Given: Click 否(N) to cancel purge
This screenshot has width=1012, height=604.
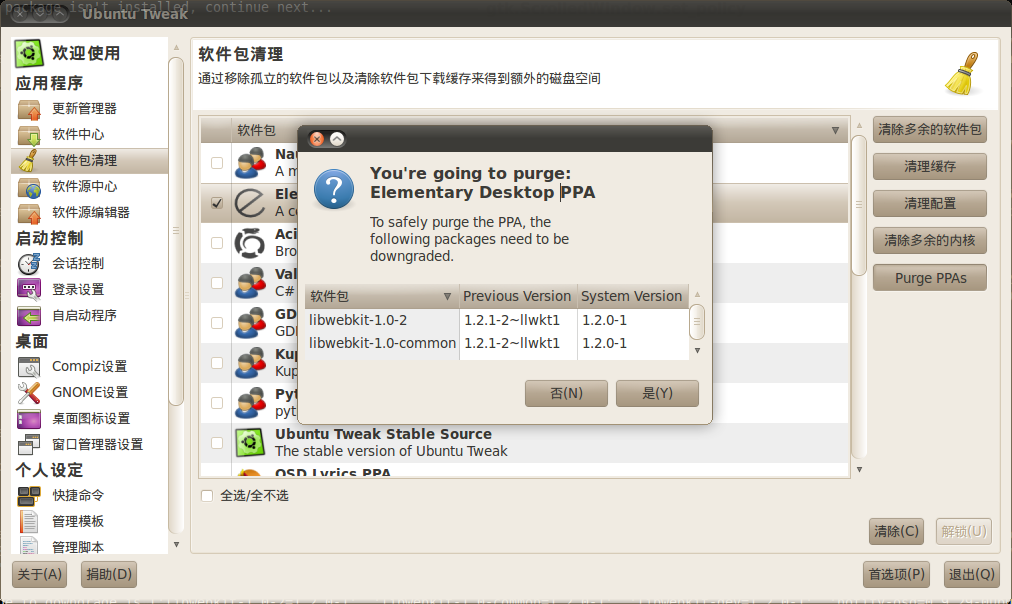Looking at the screenshot, I should 566,393.
